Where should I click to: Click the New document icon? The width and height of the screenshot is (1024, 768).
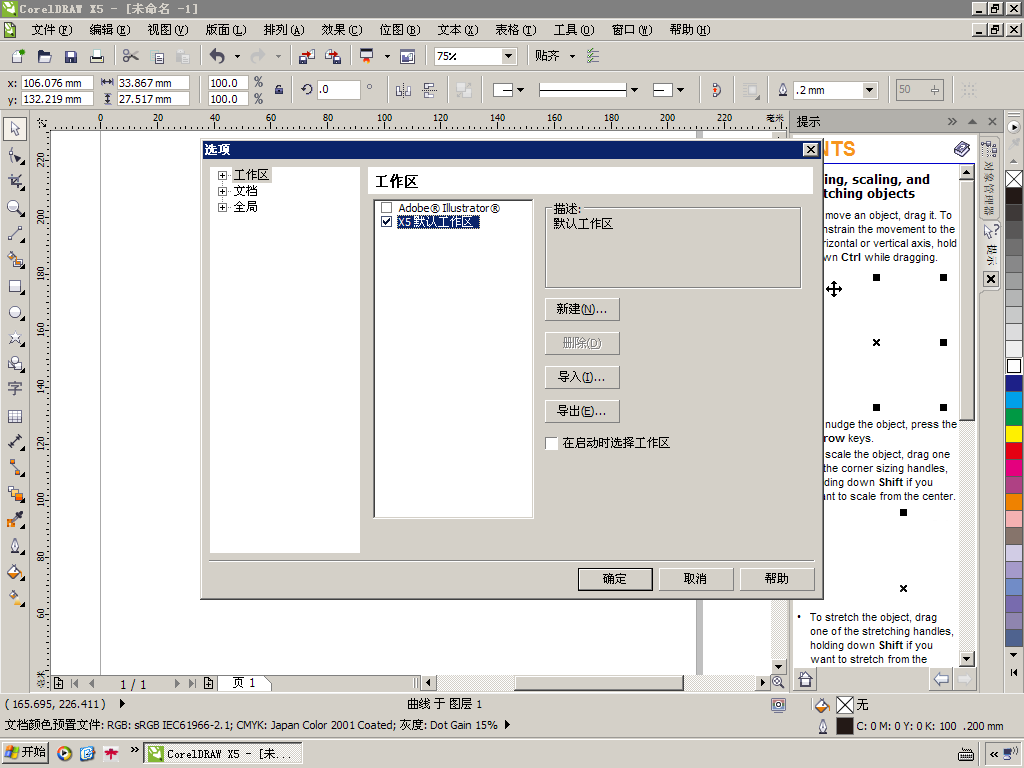[18, 56]
